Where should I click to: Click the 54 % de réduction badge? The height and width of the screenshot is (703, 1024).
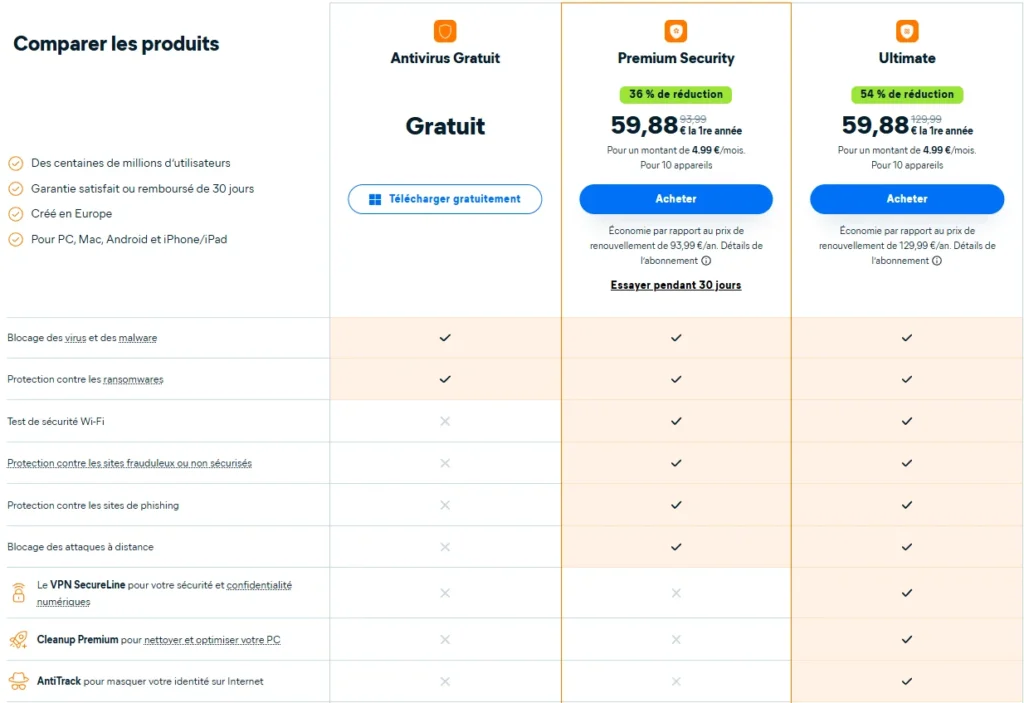(x=906, y=94)
